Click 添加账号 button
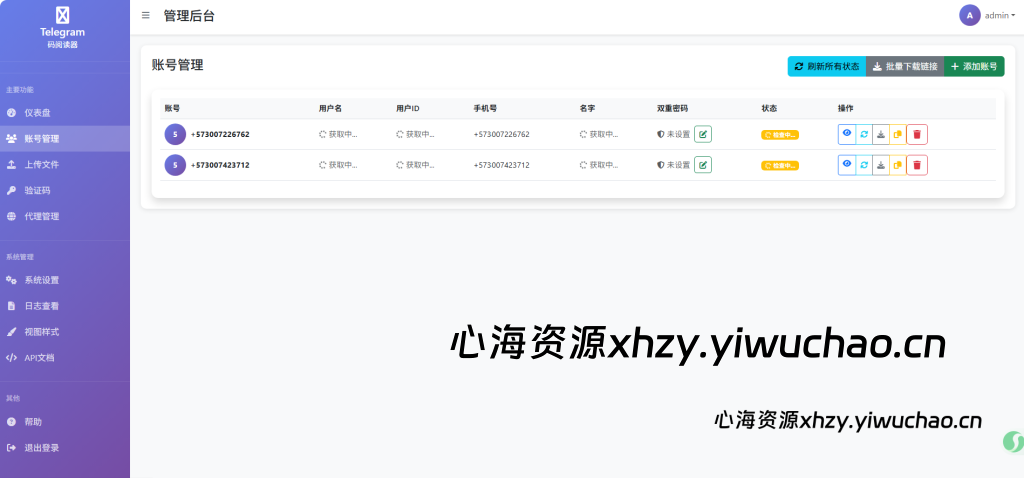Viewport: 1024px width, 478px height. (x=974, y=66)
